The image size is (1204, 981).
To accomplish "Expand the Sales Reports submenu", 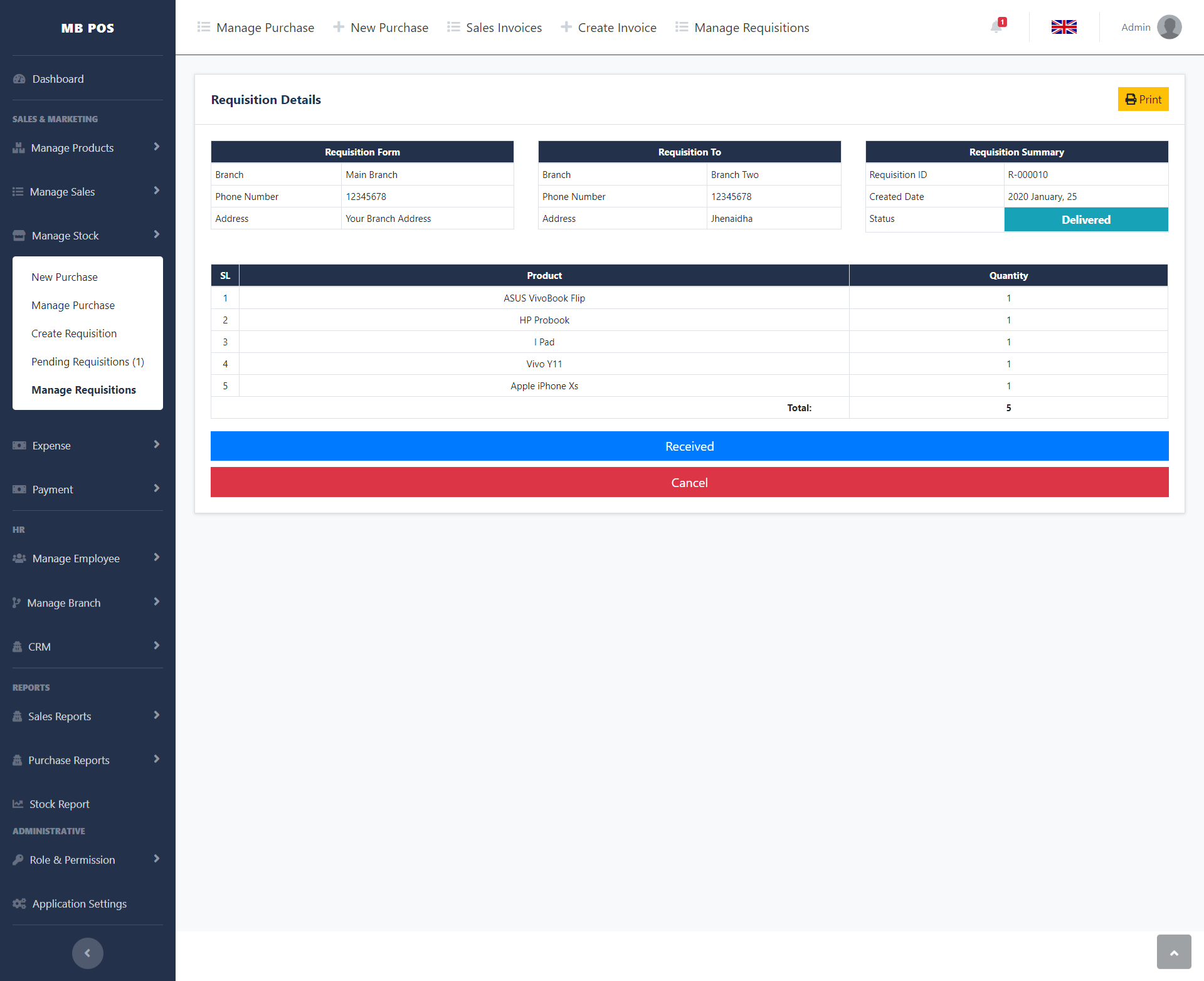I will 156,715.
